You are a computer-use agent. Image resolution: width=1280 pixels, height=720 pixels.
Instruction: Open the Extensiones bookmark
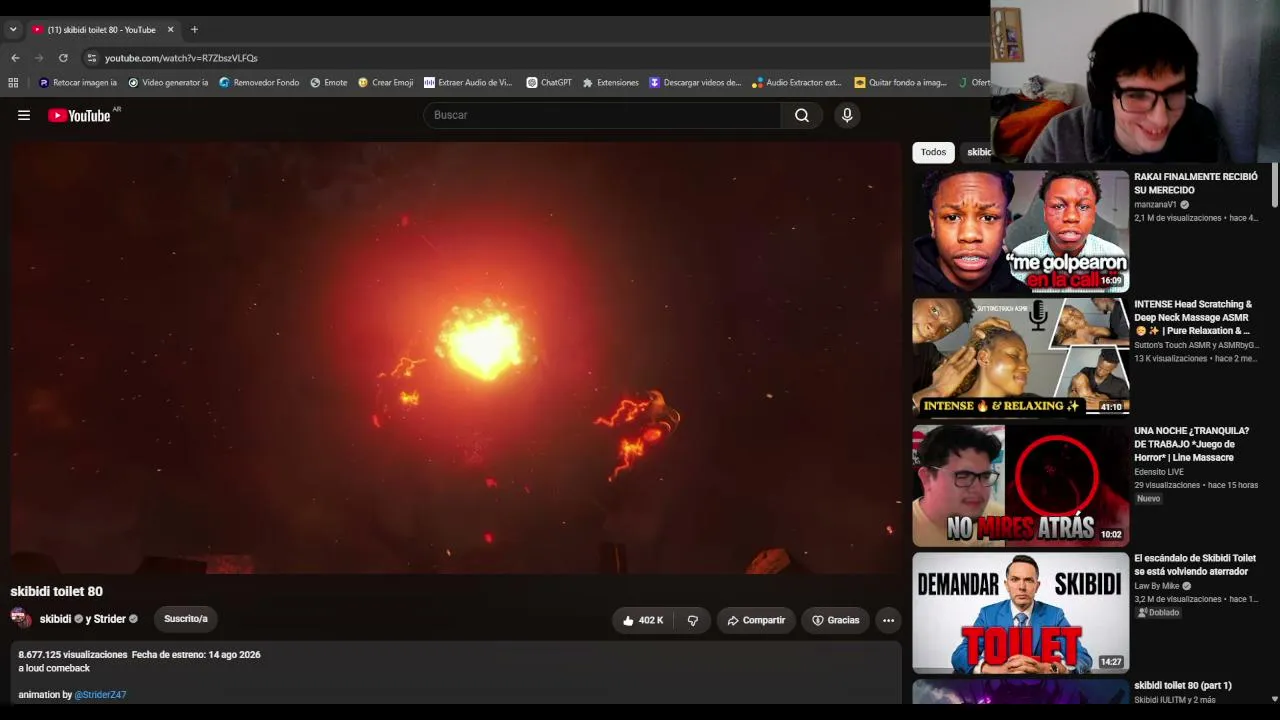click(x=610, y=83)
